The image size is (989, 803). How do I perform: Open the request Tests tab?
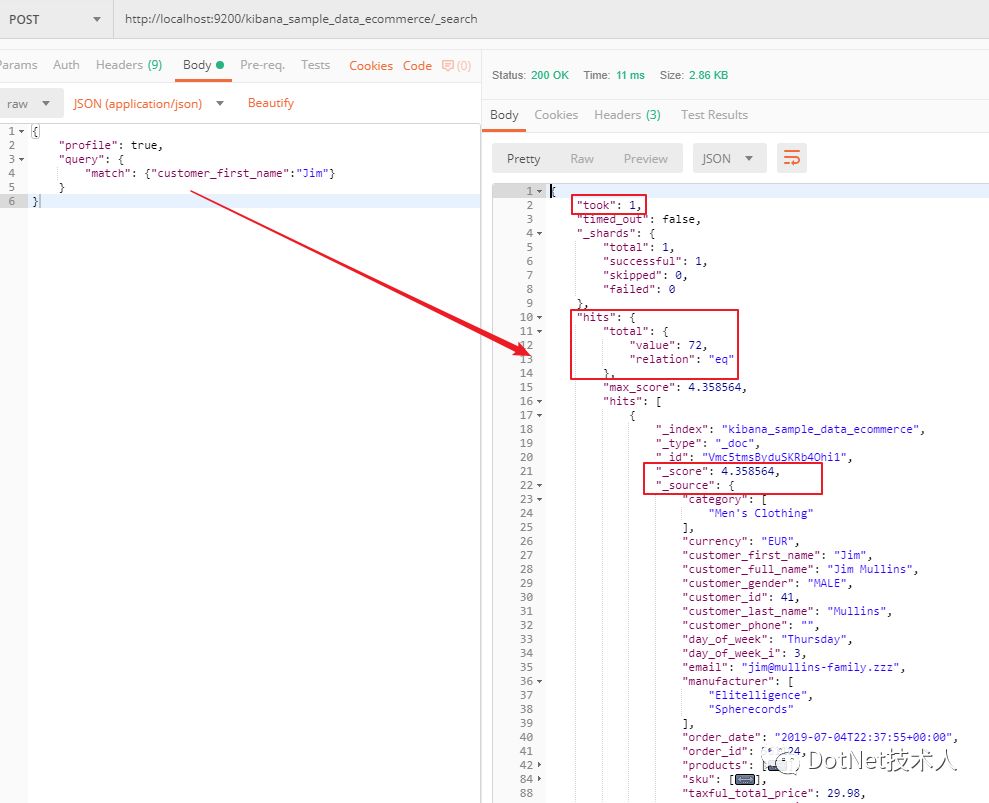pyautogui.click(x=315, y=65)
